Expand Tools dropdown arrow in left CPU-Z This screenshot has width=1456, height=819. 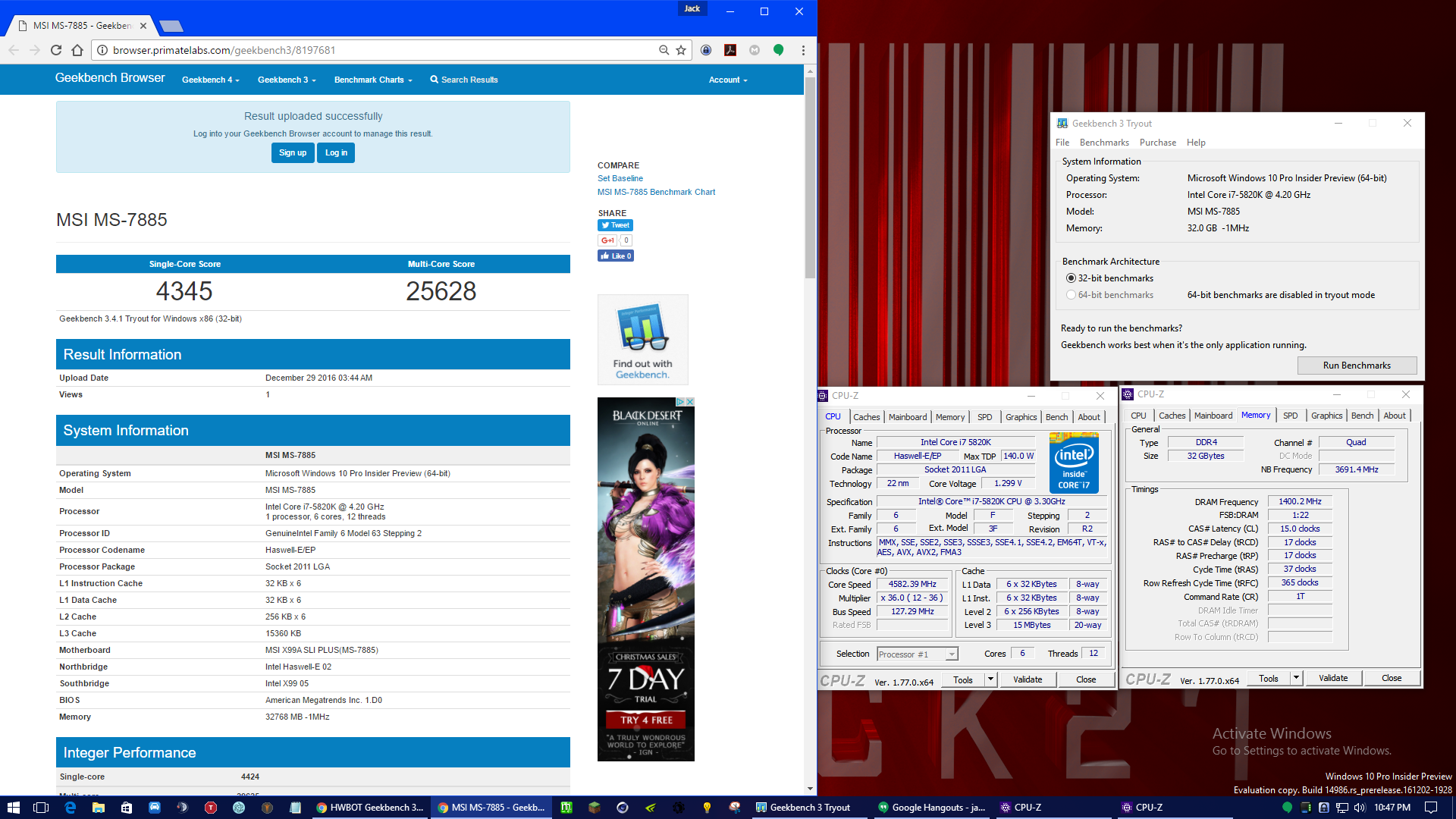(990, 679)
